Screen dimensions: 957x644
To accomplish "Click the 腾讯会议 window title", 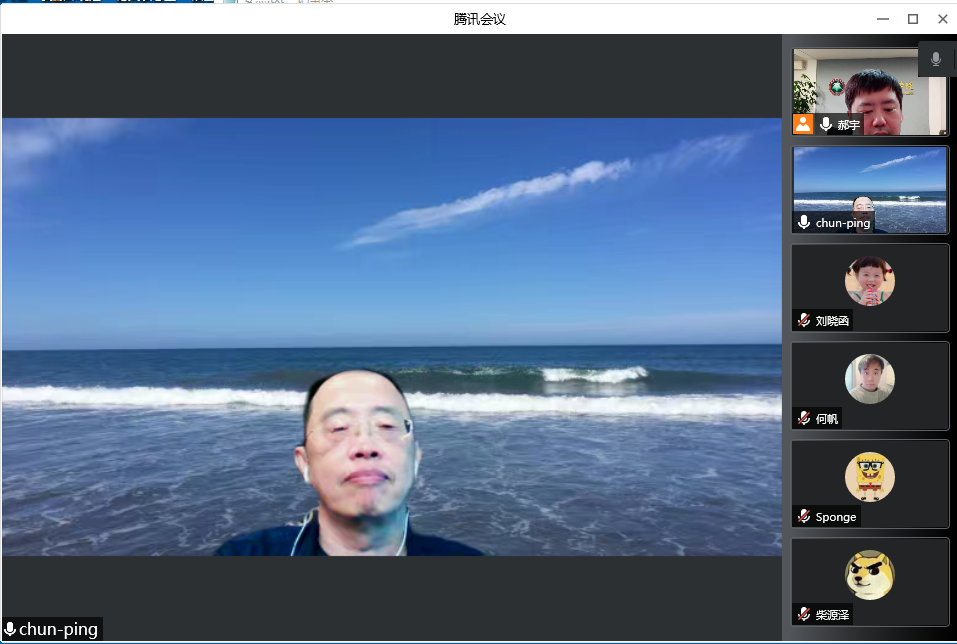I will pos(479,18).
